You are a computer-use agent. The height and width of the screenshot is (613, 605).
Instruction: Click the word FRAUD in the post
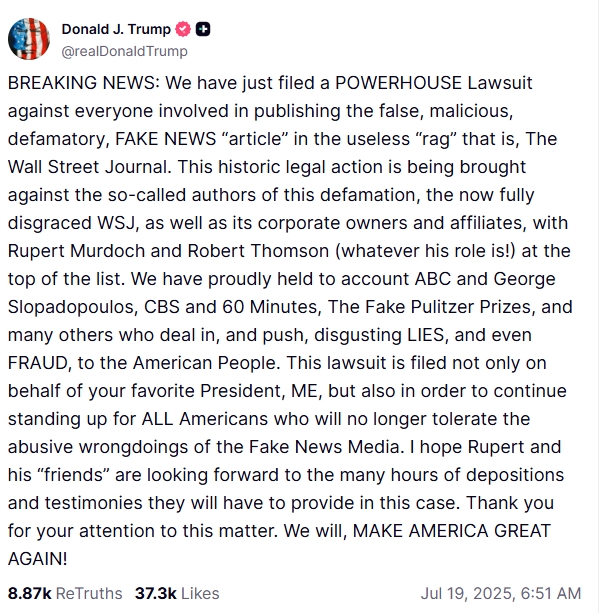coord(39,363)
